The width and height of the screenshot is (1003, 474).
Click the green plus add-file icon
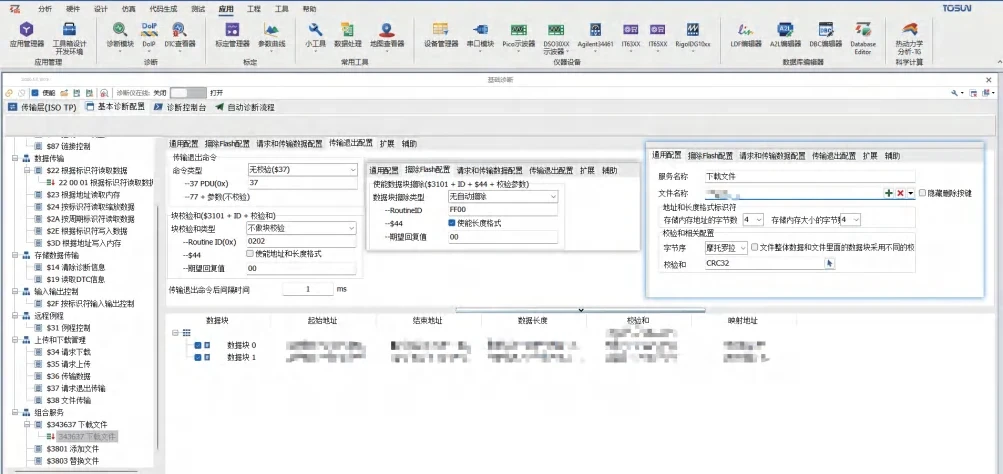click(888, 193)
